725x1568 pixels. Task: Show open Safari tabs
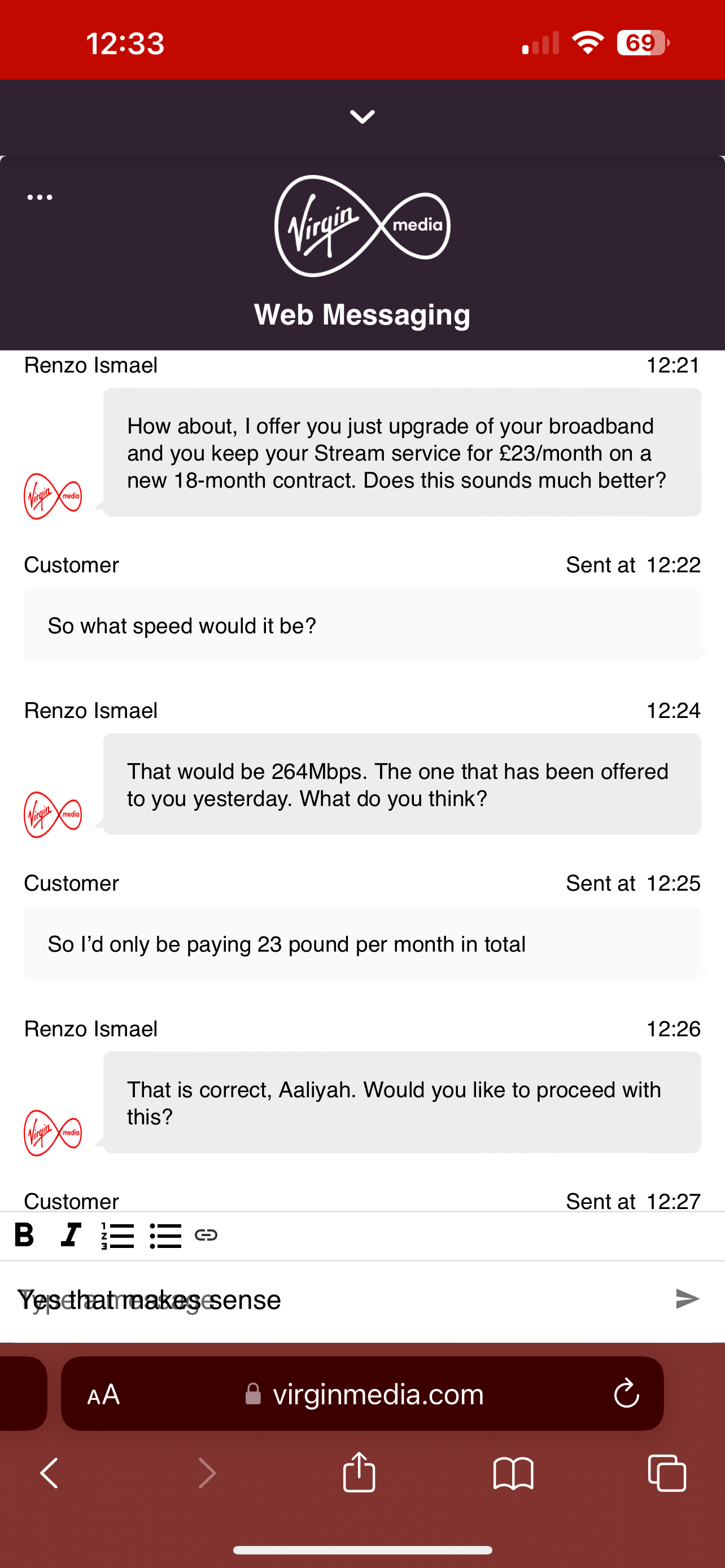coord(667,1473)
